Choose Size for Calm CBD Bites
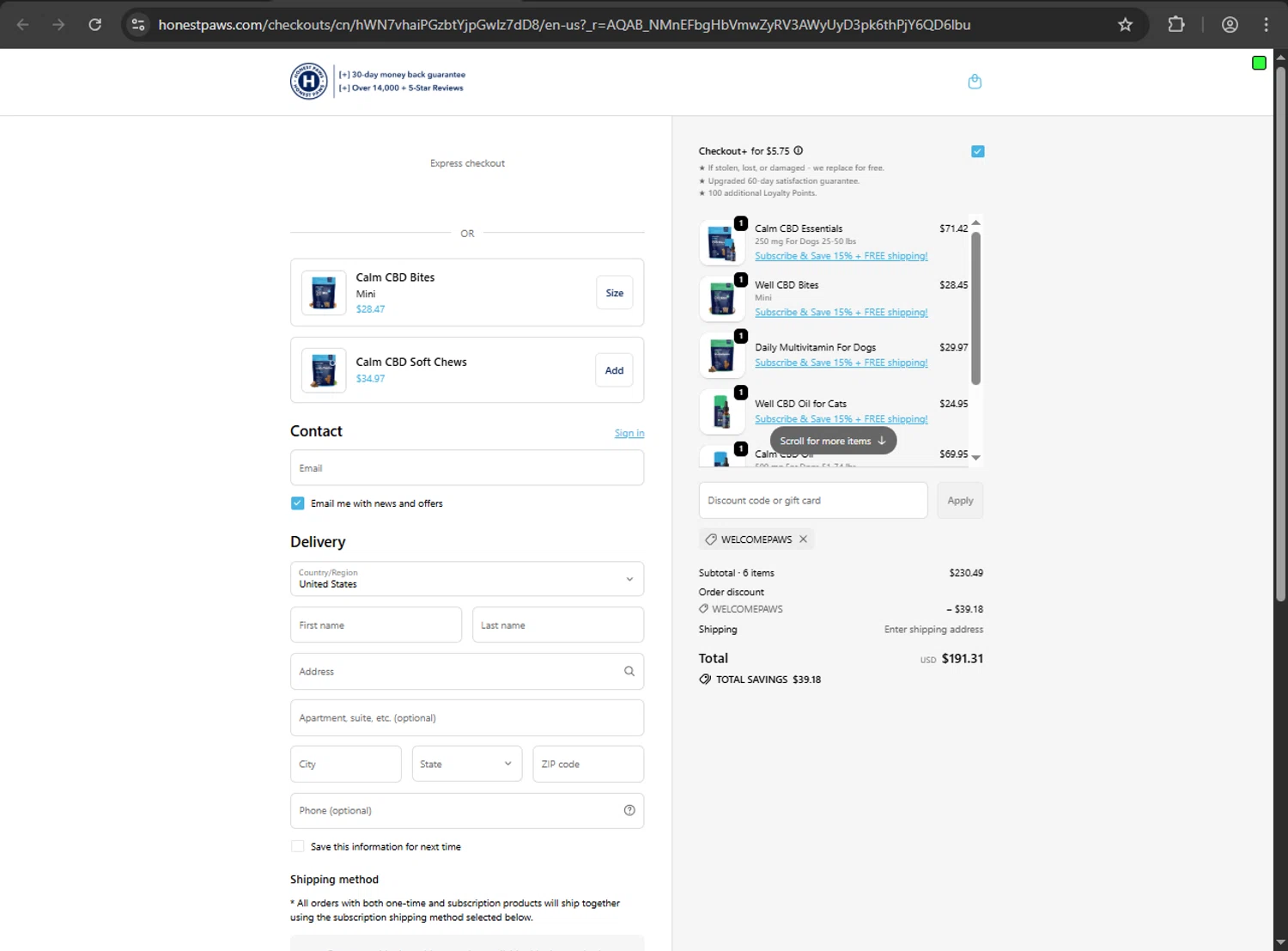 click(614, 293)
